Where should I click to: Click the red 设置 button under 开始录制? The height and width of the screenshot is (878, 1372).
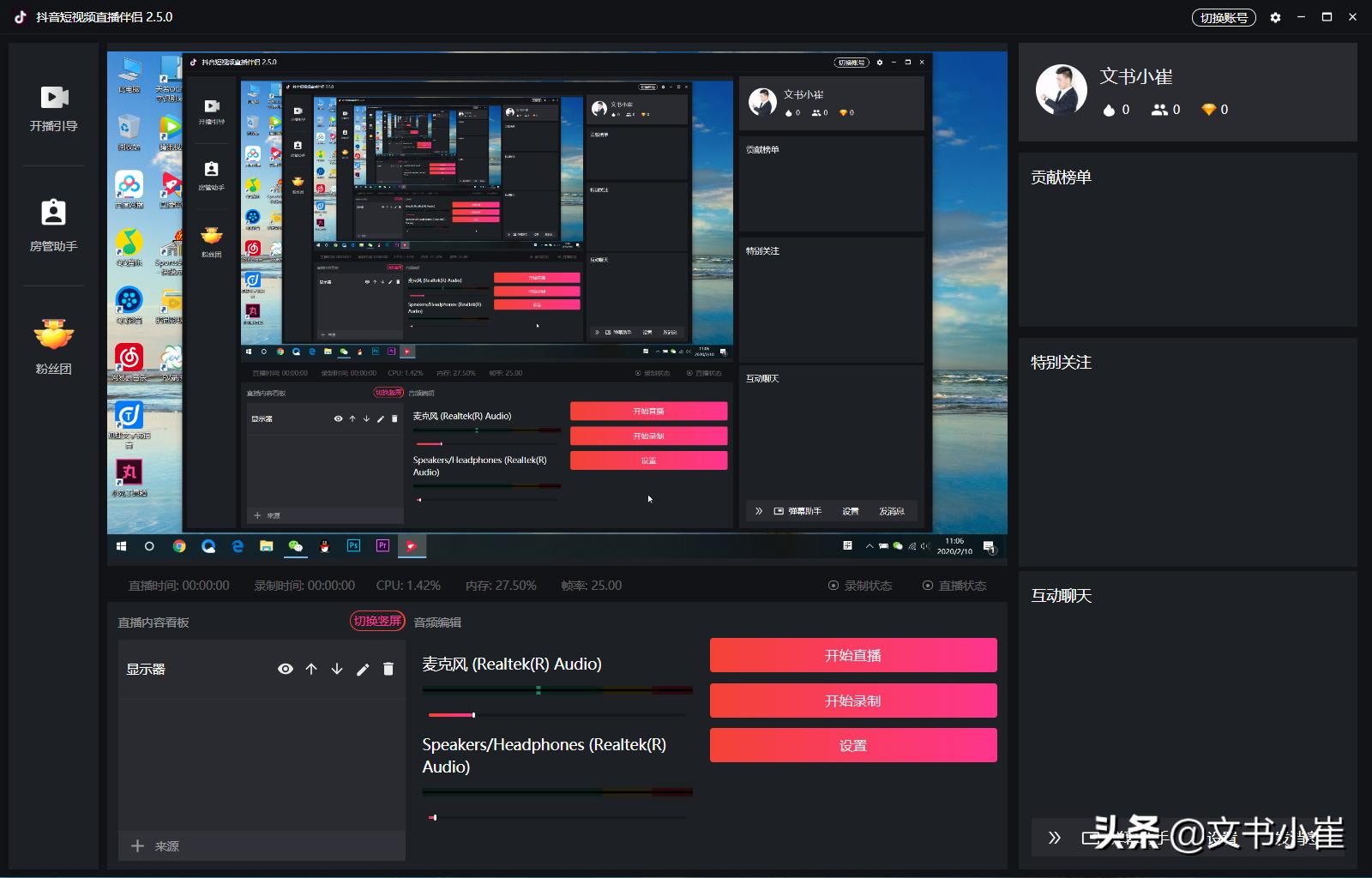(x=853, y=745)
